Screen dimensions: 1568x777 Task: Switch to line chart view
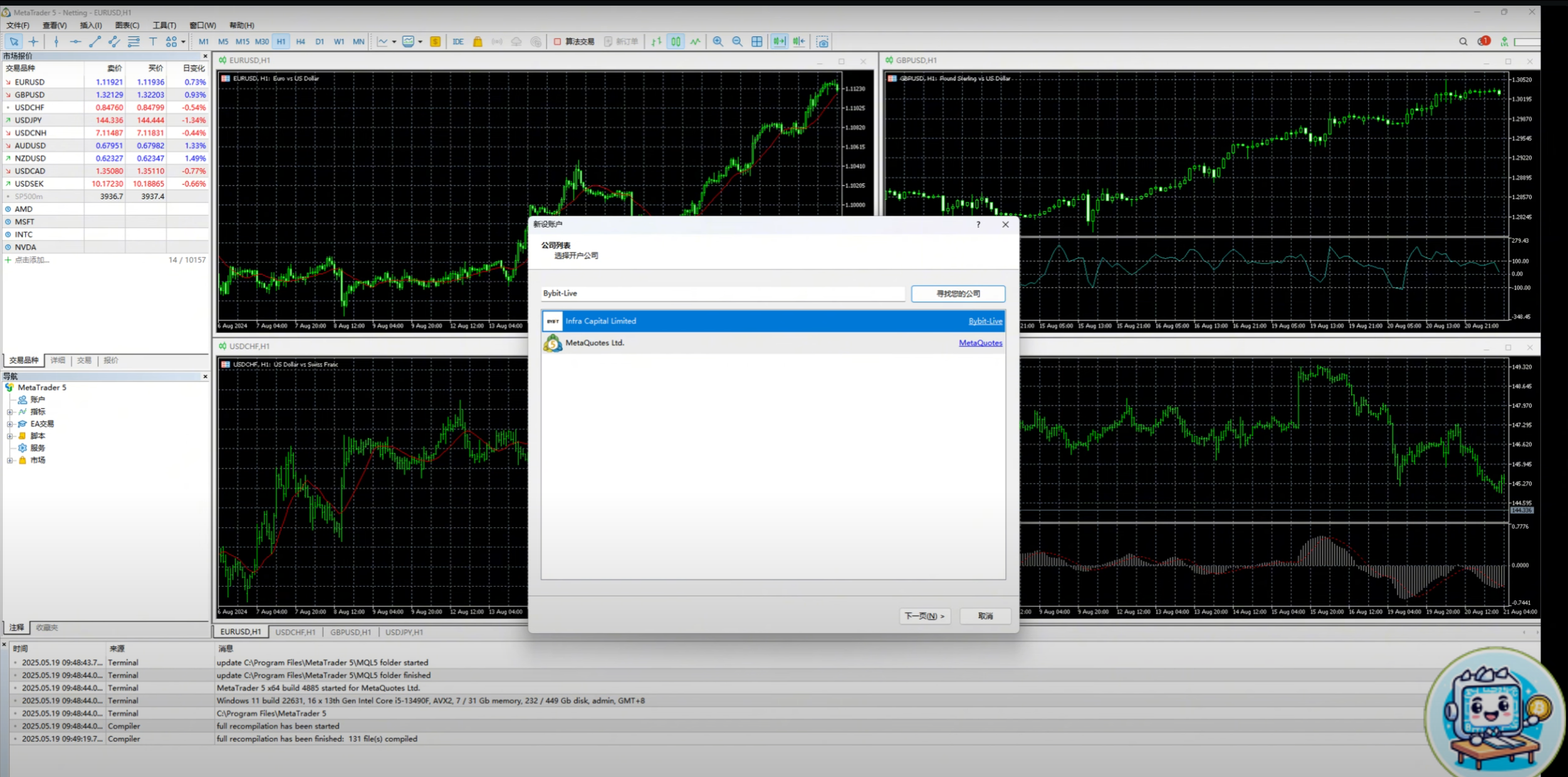click(x=695, y=42)
